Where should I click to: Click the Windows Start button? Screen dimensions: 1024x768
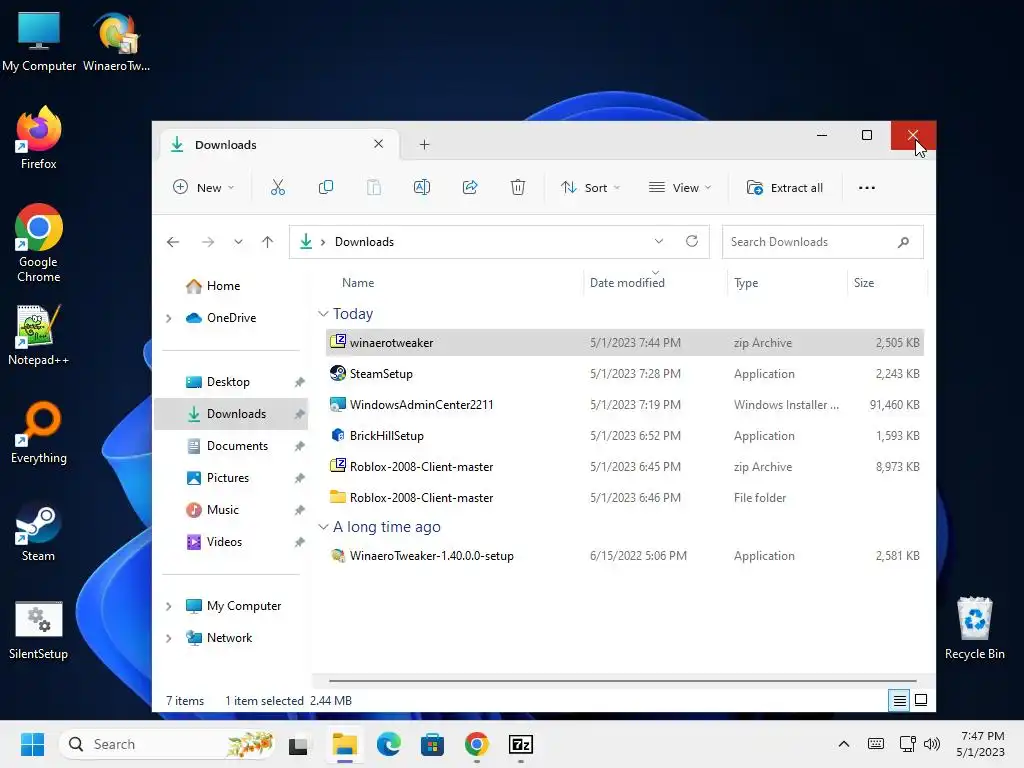[x=32, y=744]
